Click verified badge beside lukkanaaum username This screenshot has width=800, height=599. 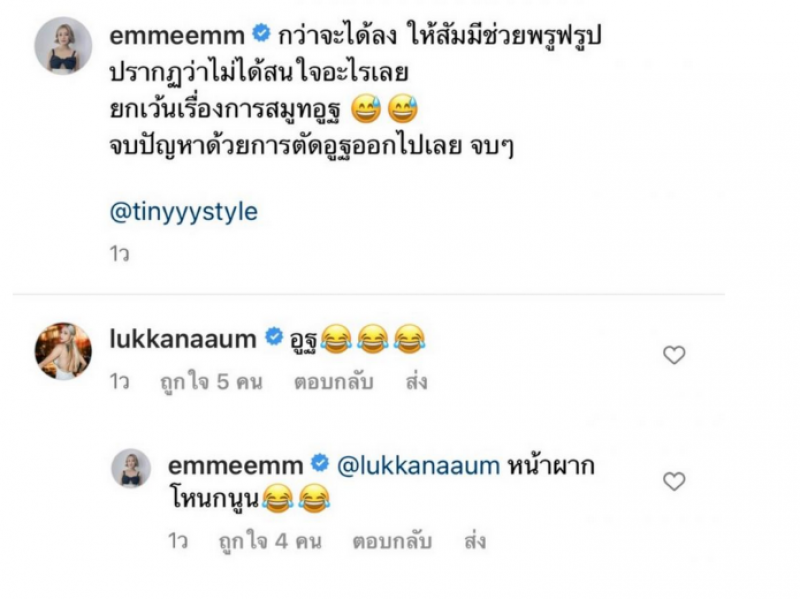(274, 337)
